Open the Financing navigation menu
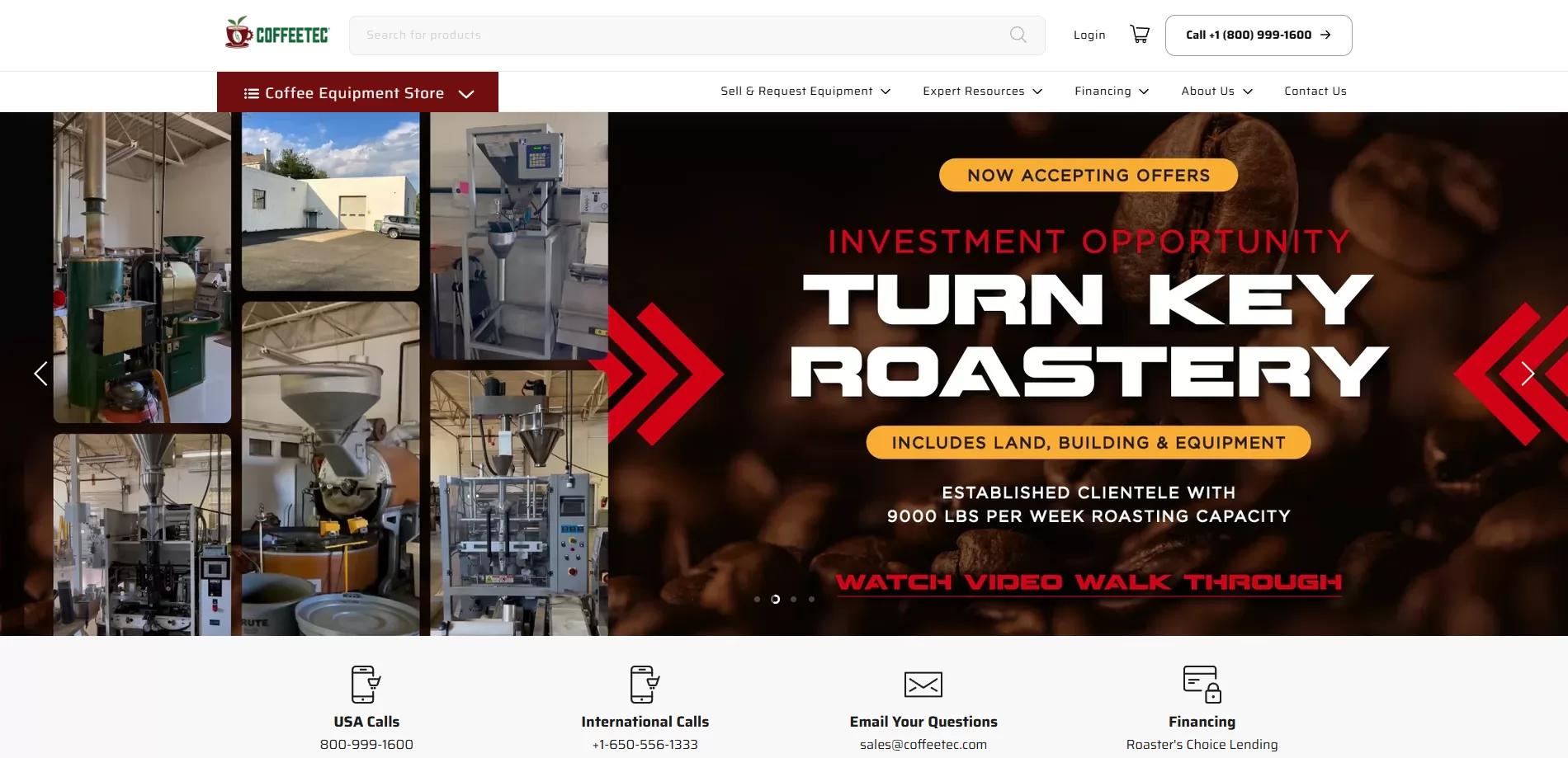The image size is (1568, 758). click(1111, 92)
